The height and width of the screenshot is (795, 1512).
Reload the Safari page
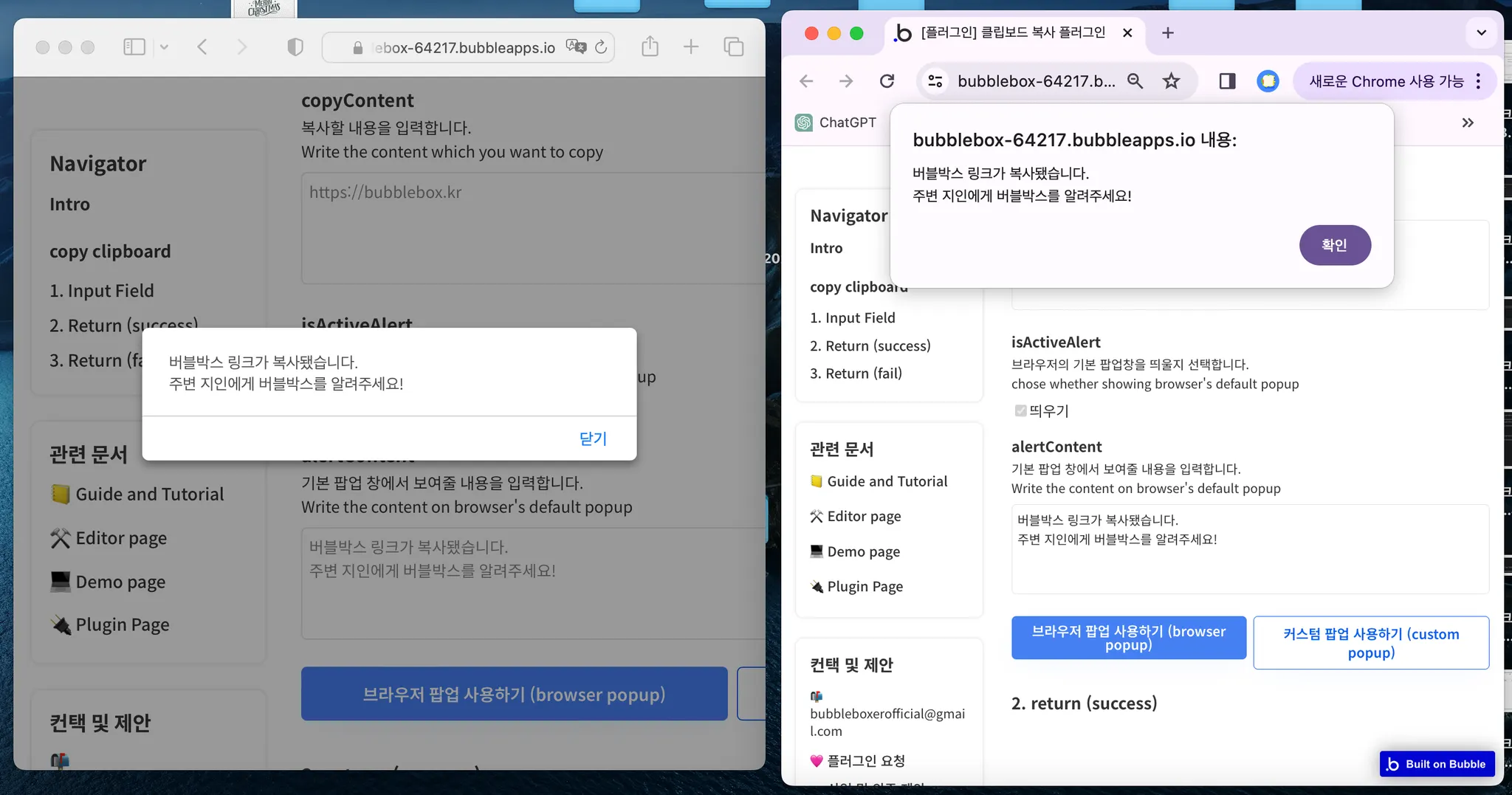click(x=601, y=47)
